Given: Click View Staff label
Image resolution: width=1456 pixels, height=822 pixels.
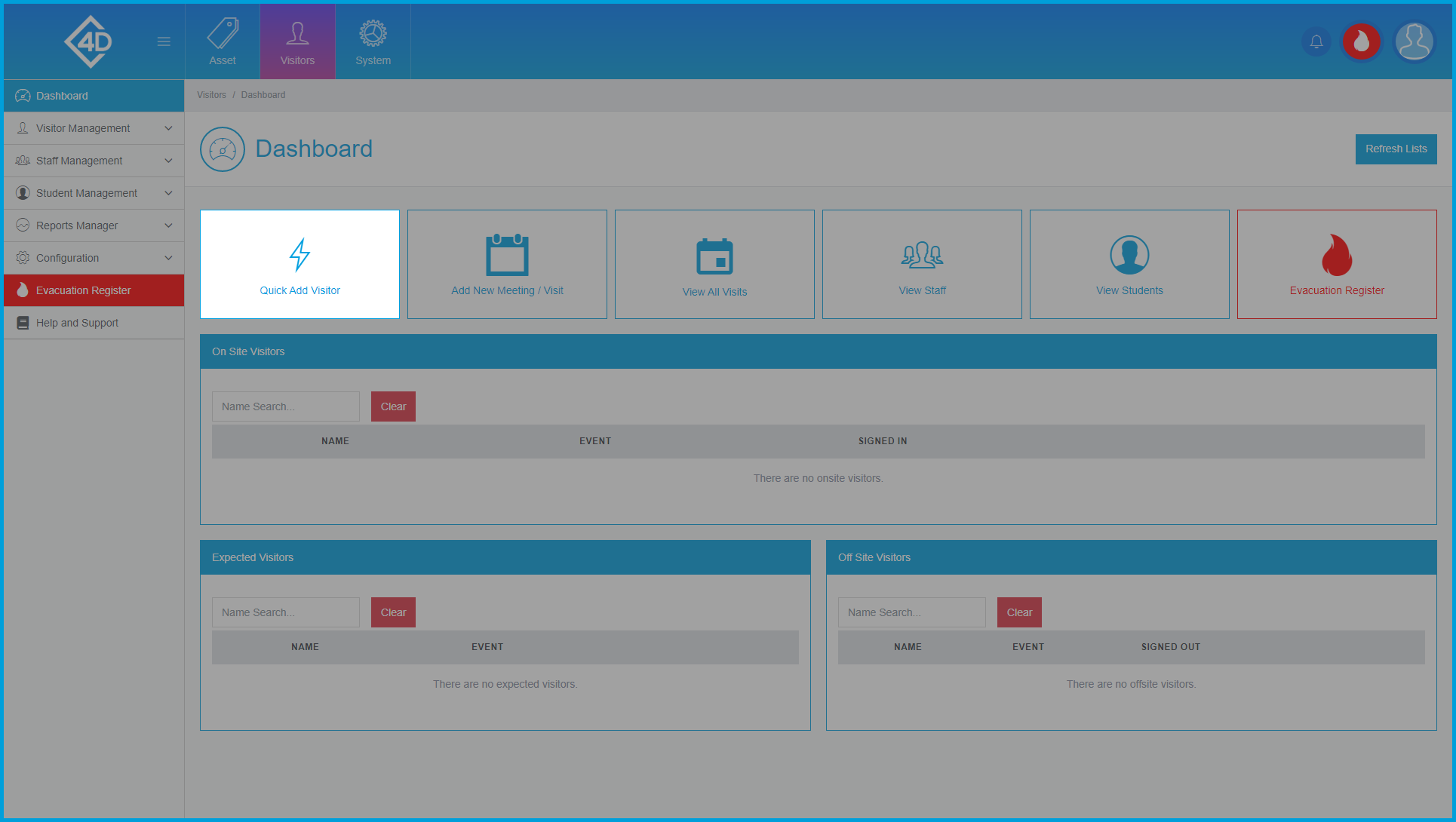Looking at the screenshot, I should point(922,290).
